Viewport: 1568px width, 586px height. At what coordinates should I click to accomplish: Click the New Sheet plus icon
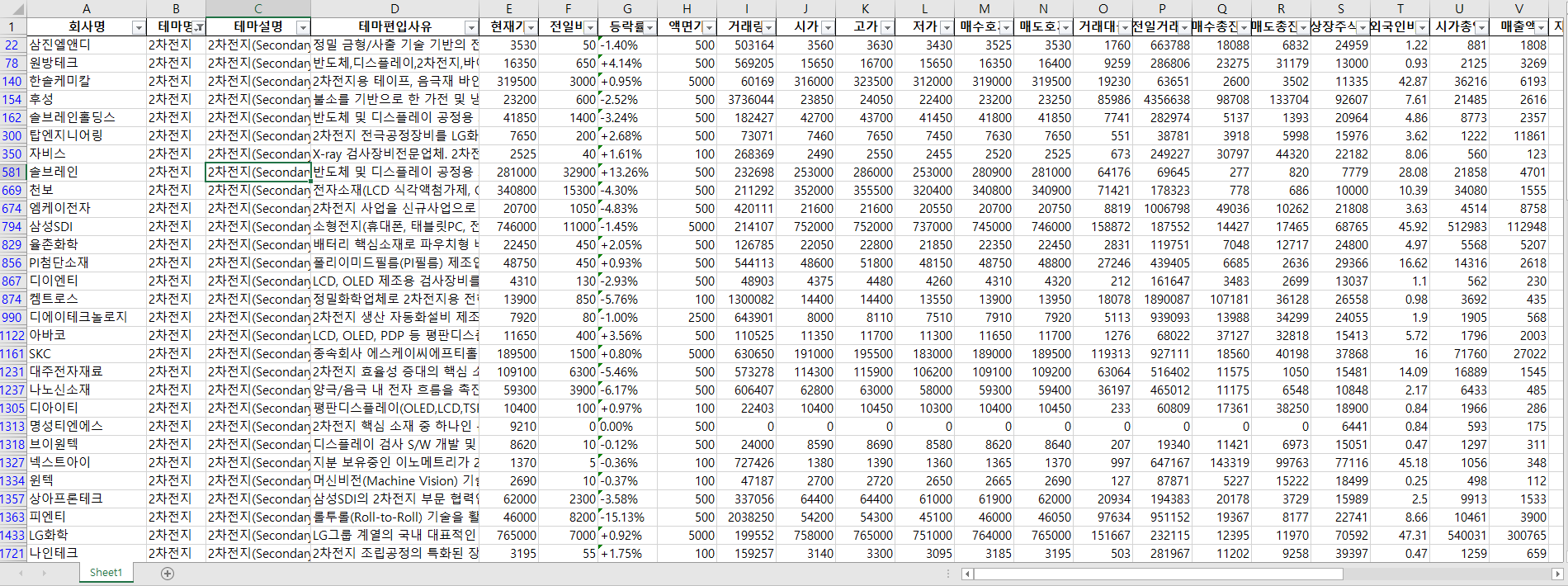(168, 573)
